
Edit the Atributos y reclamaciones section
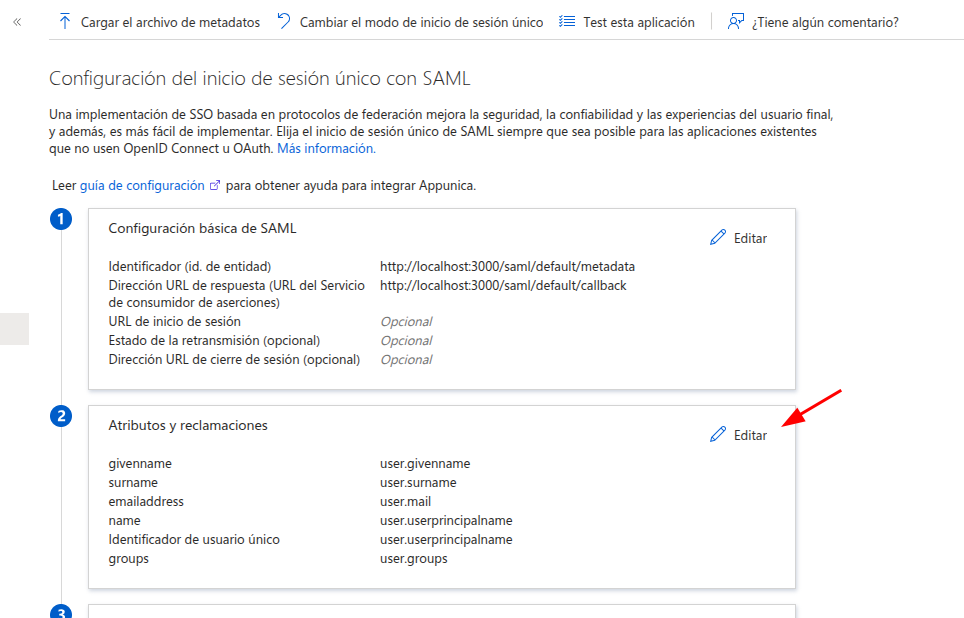750,435
